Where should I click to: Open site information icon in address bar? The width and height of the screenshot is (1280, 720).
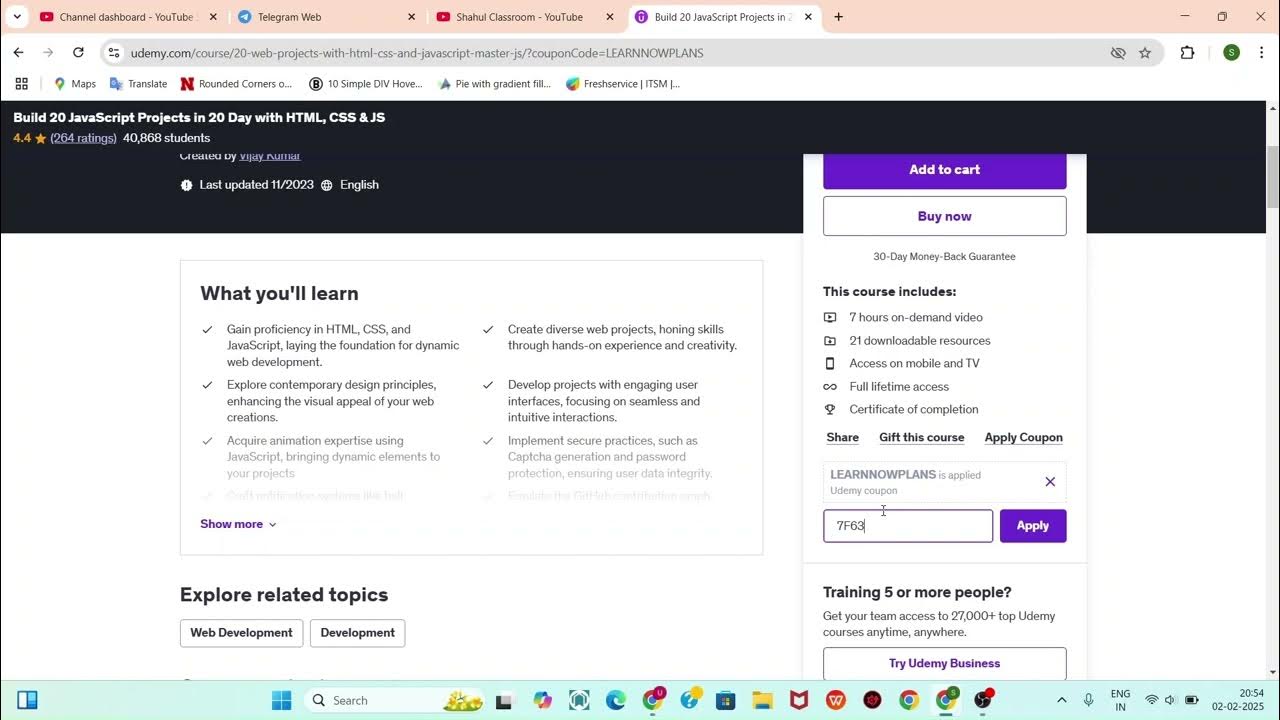[114, 53]
